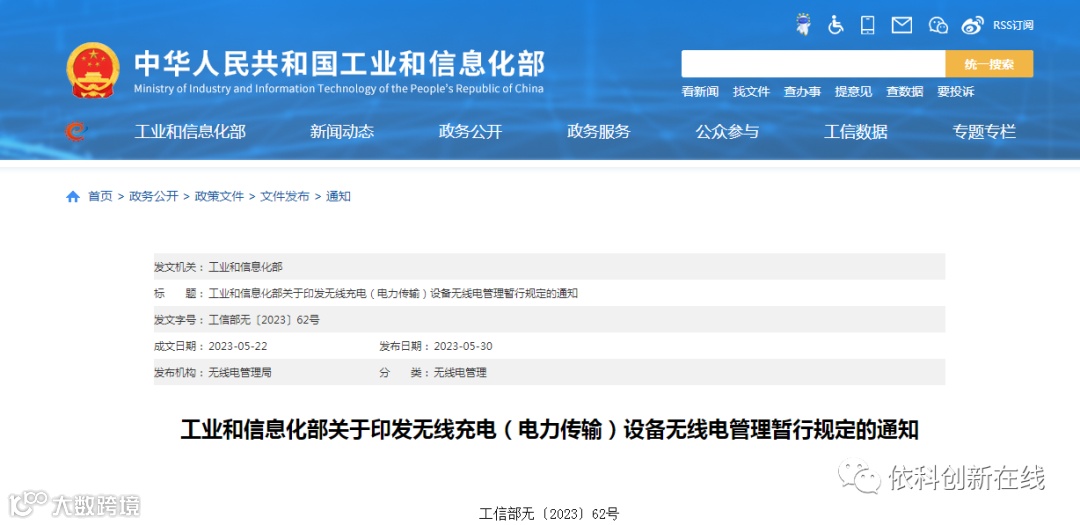Open the 专题专栏 nav menu
The height and width of the screenshot is (525, 1080).
coord(984,132)
